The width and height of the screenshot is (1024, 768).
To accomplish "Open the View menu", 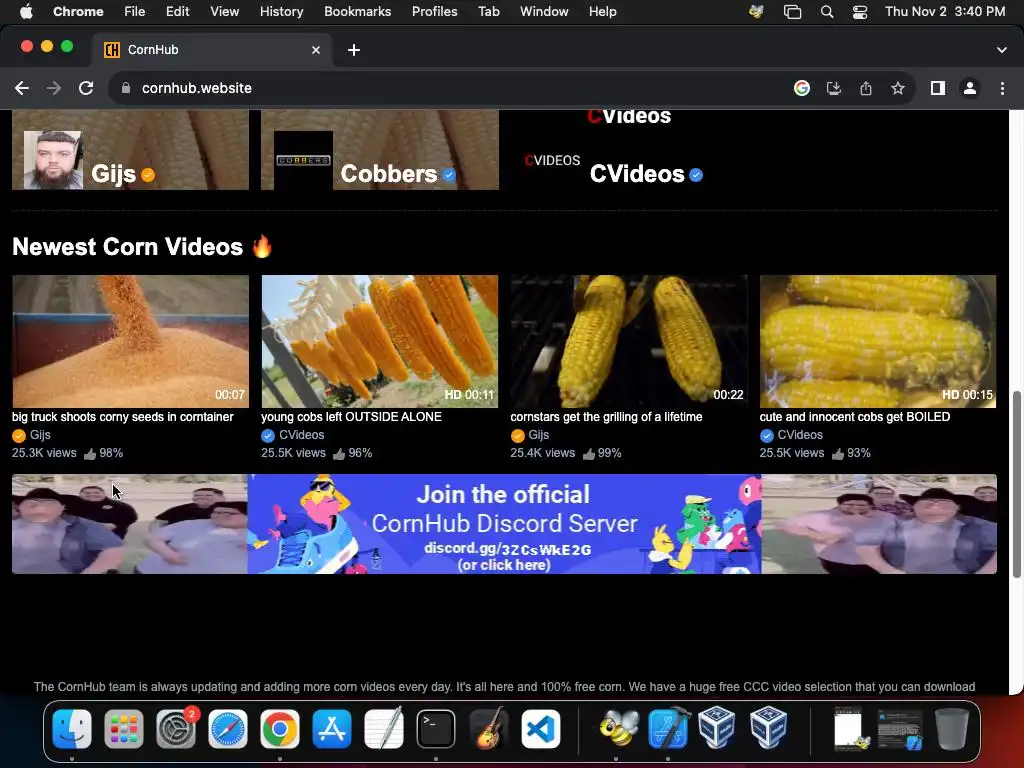I will 225,12.
